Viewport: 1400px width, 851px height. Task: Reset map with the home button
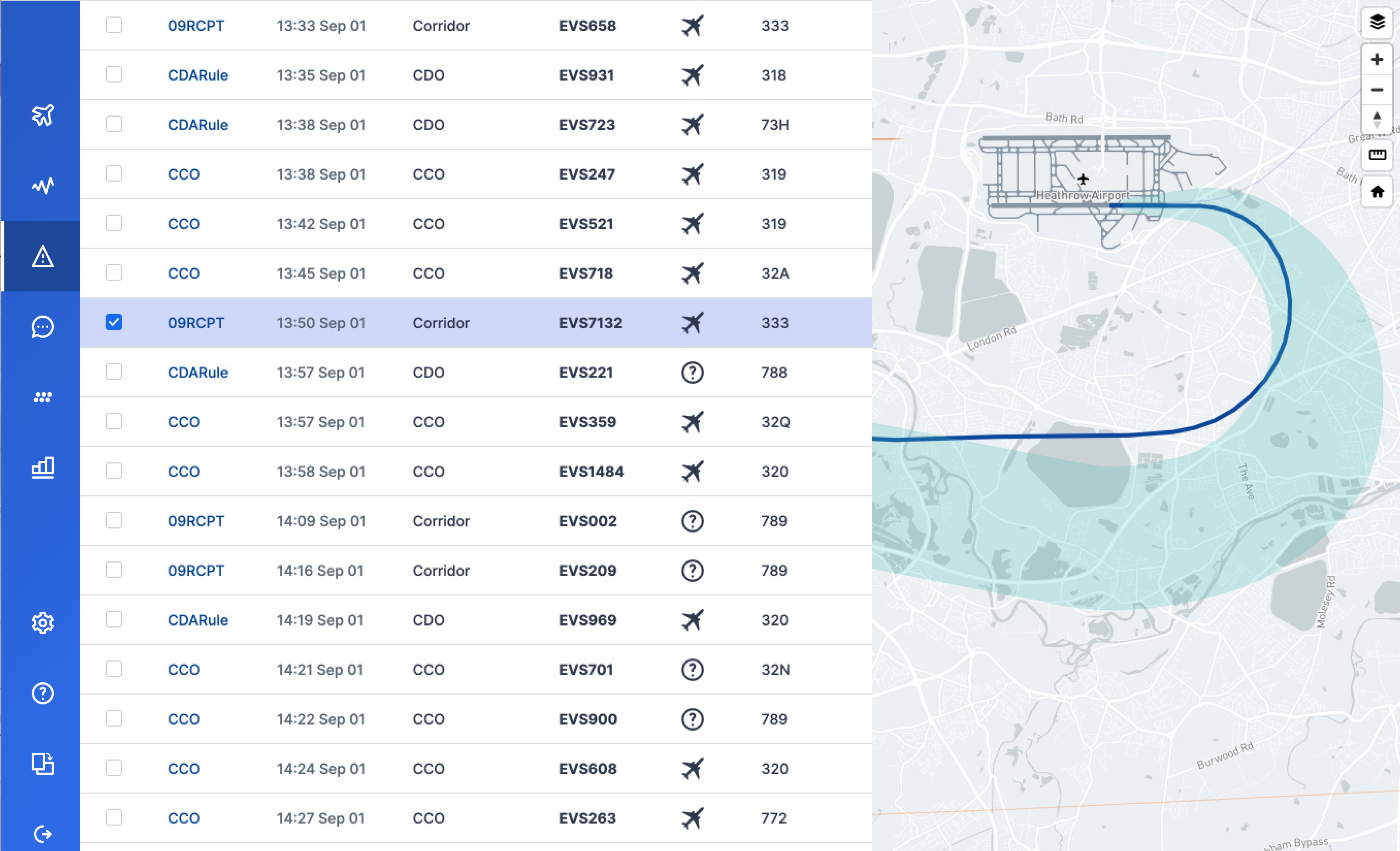tap(1377, 191)
